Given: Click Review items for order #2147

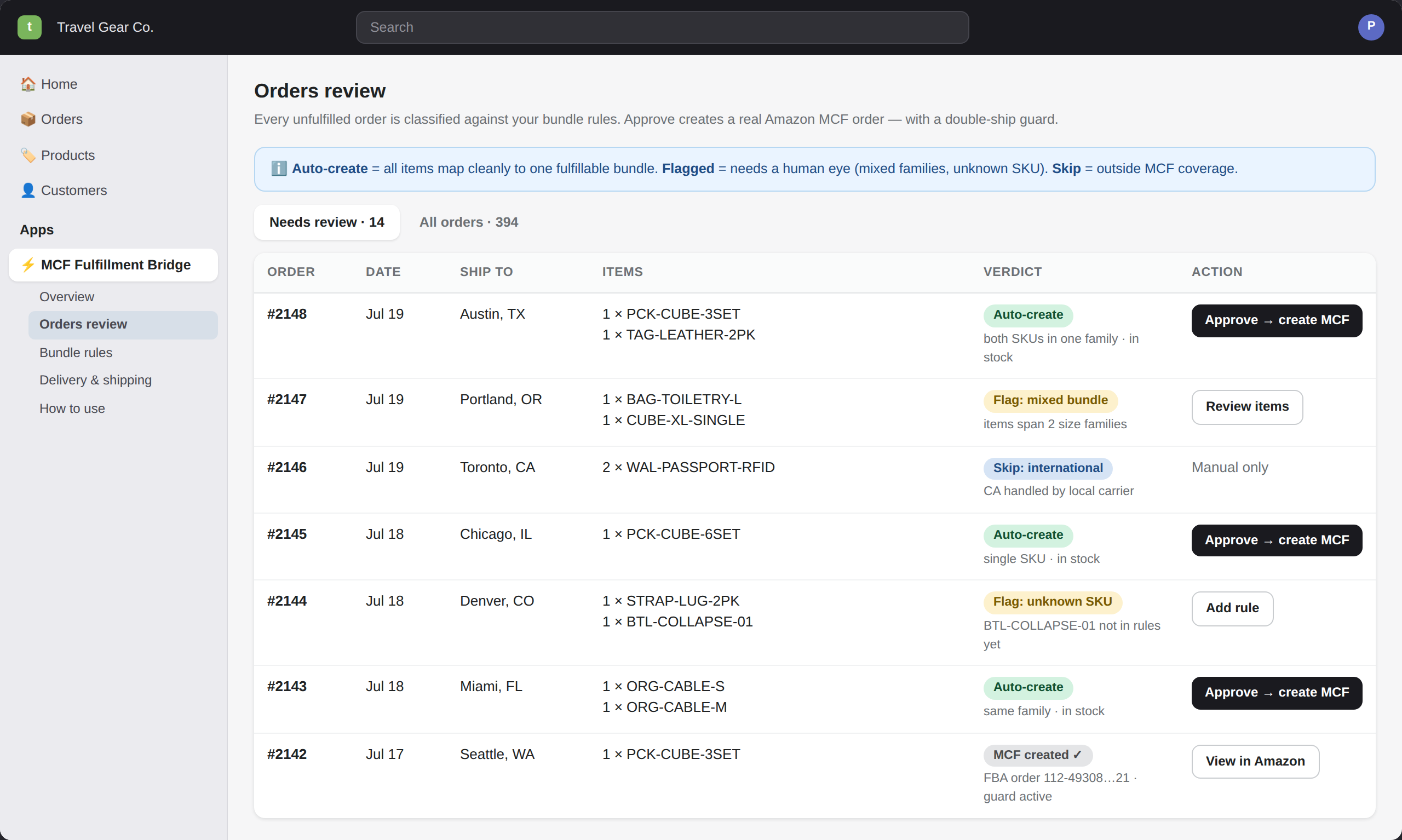Looking at the screenshot, I should 1247,407.
